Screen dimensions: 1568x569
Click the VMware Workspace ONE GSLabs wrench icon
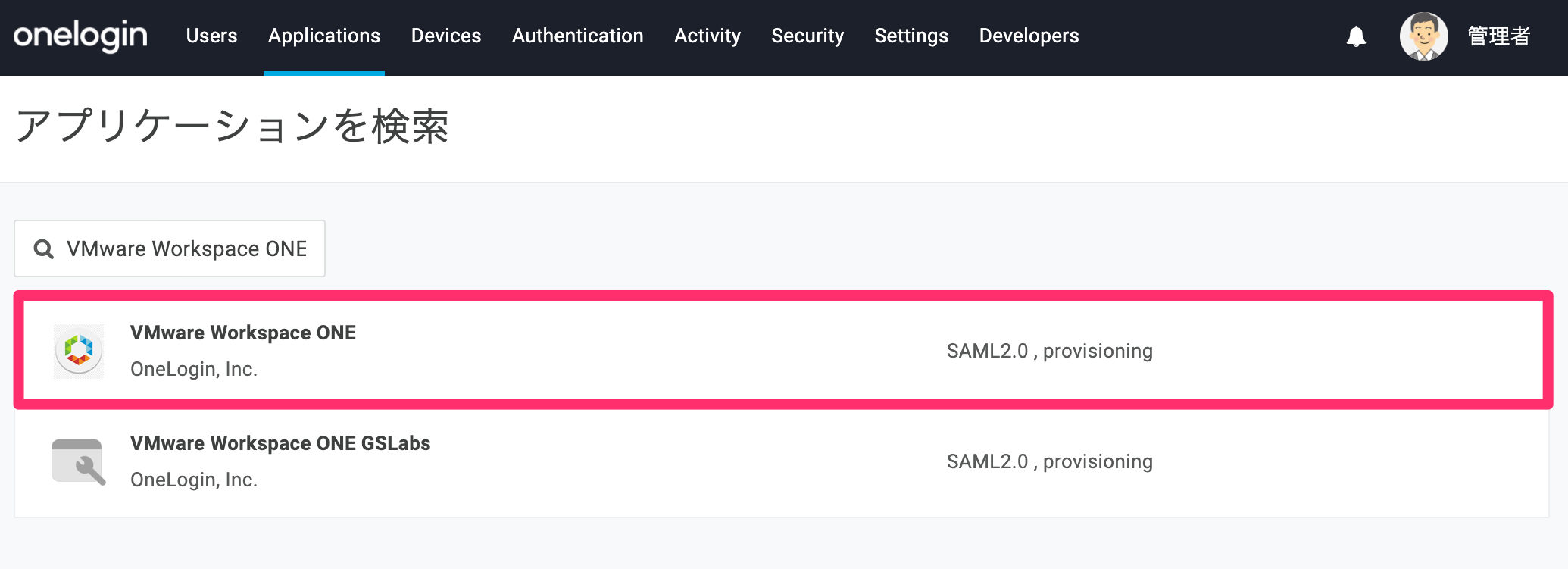(x=79, y=461)
